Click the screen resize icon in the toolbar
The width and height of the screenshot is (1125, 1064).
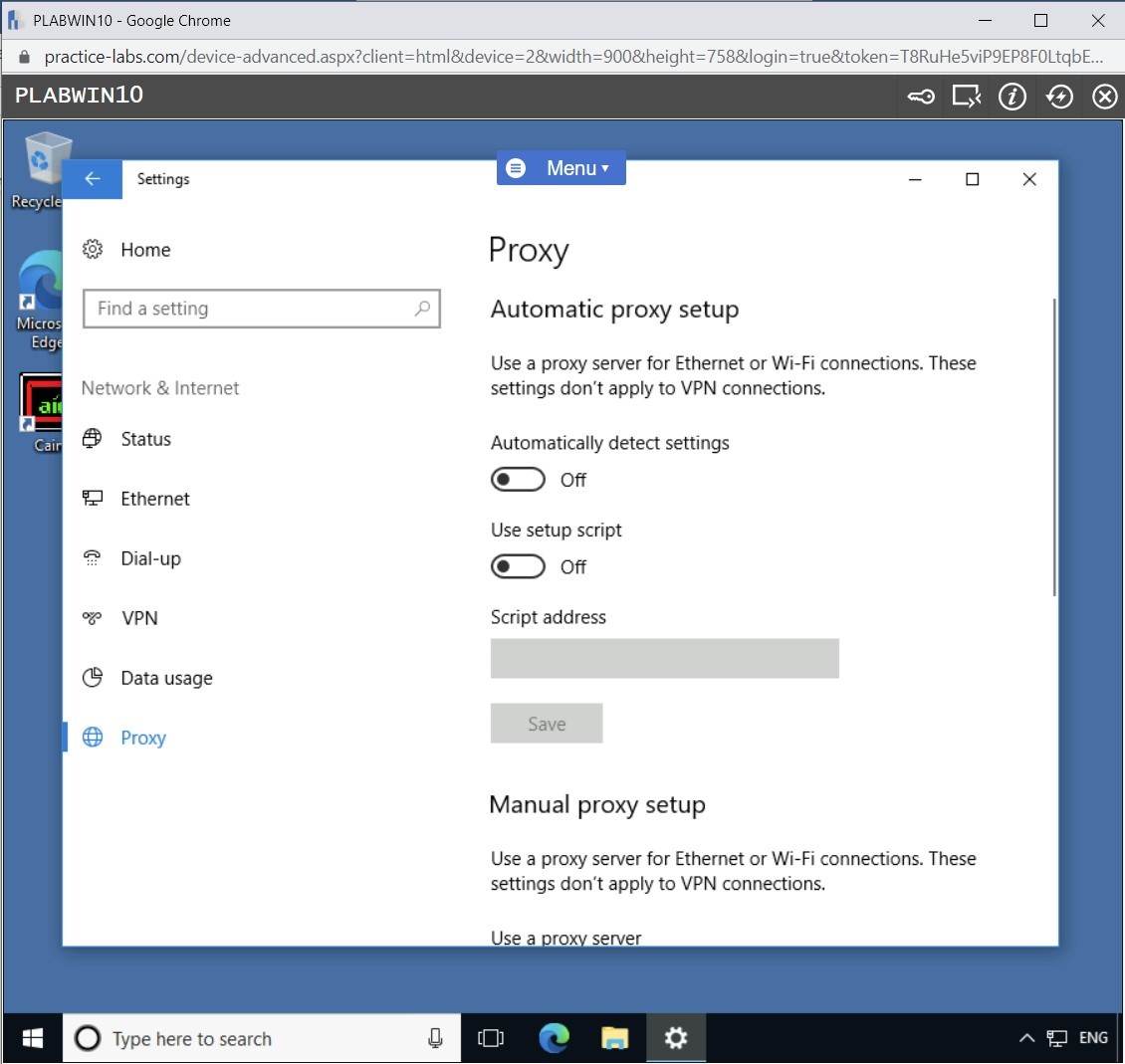[965, 96]
